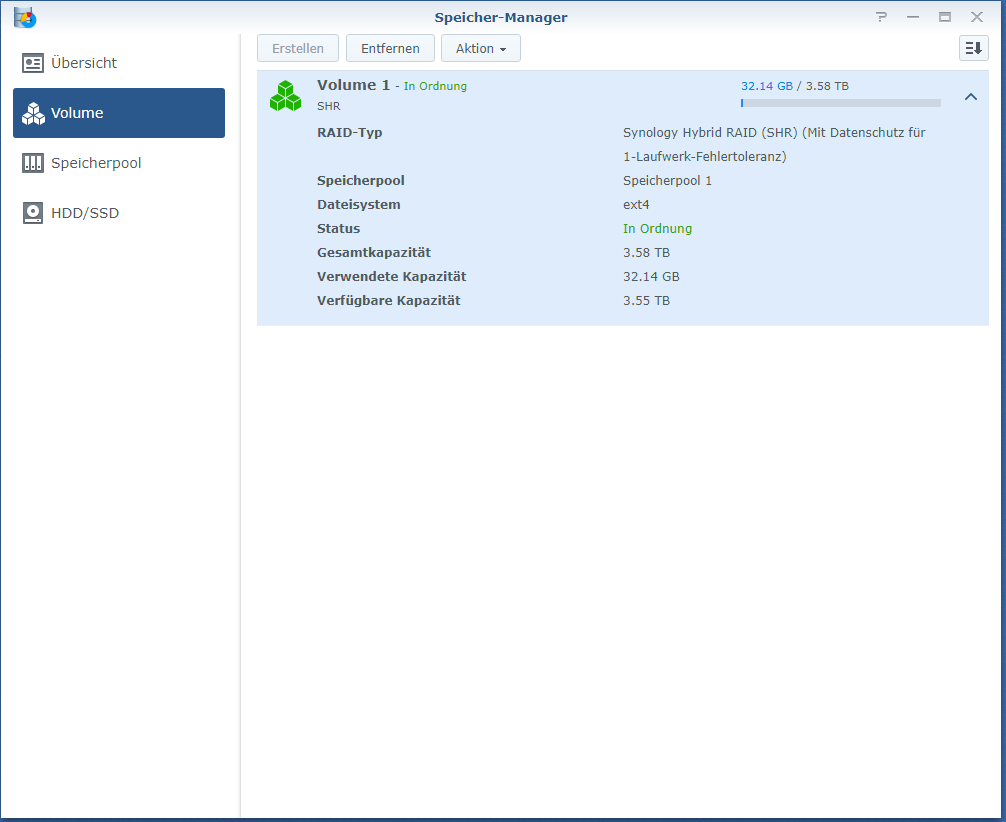This screenshot has width=1006, height=822.
Task: Open the Aktion dropdown menu
Action: pyautogui.click(x=481, y=48)
